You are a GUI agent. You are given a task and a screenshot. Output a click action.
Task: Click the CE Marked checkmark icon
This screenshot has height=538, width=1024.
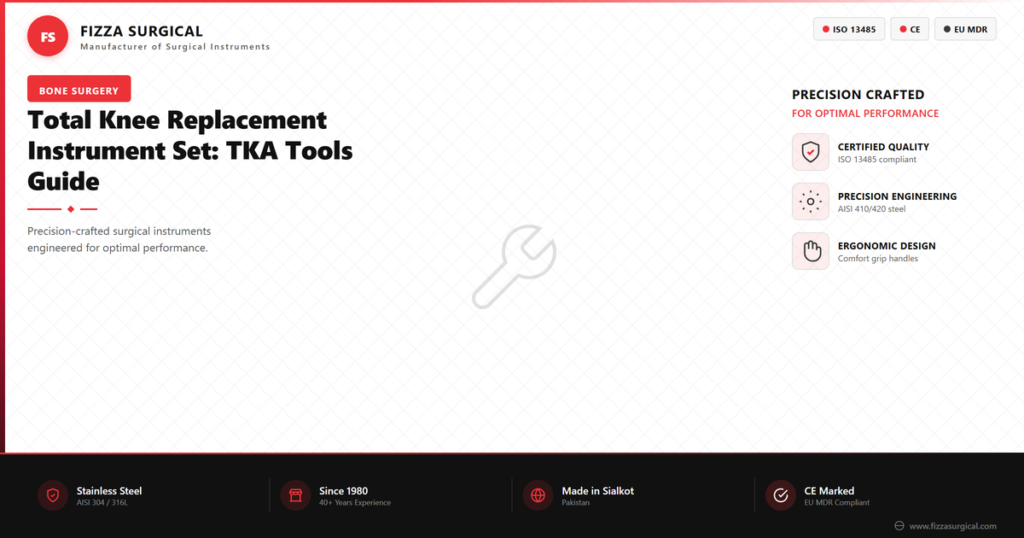[780, 496]
